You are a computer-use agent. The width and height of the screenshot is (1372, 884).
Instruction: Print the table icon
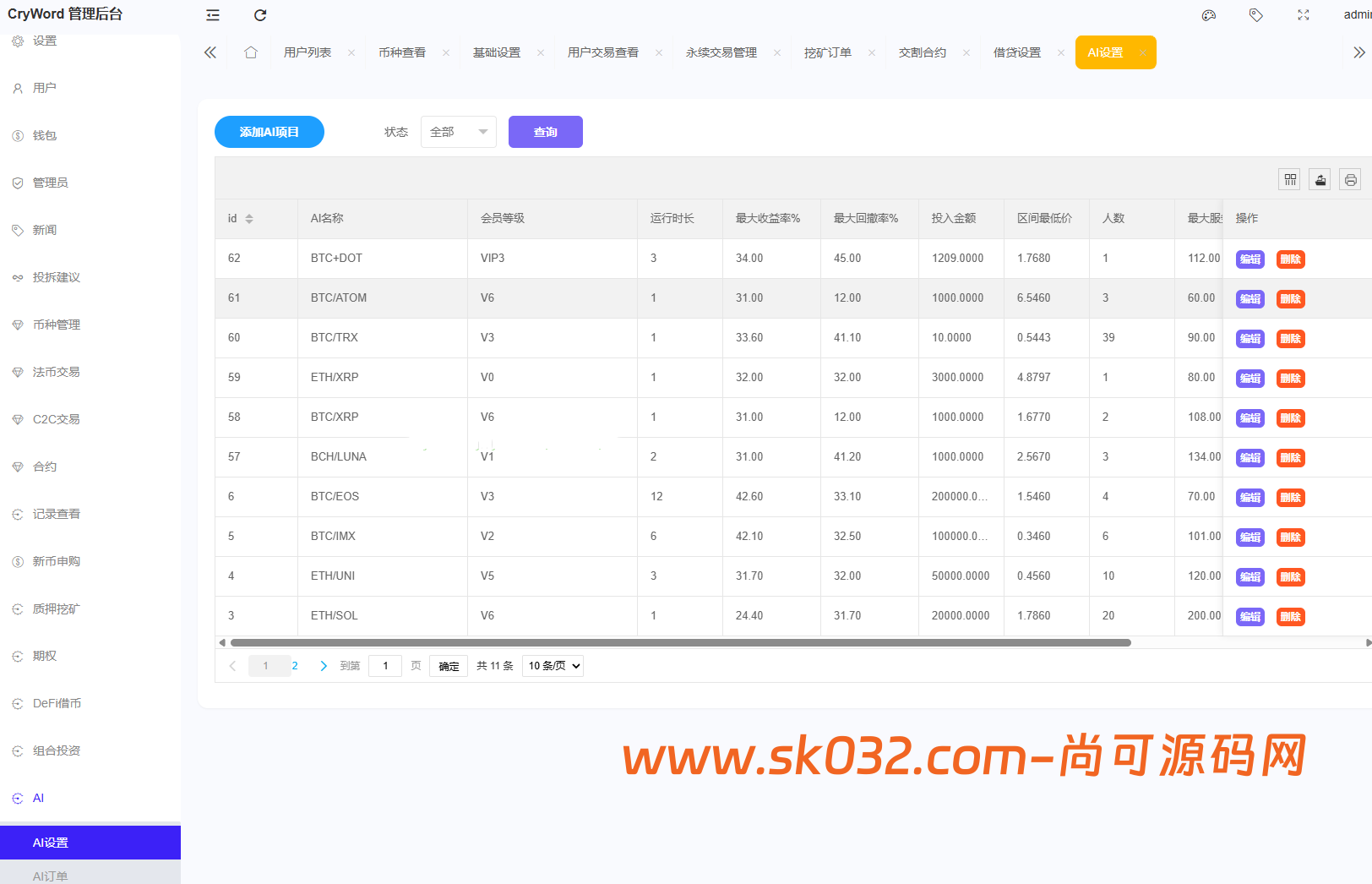[x=1351, y=179]
